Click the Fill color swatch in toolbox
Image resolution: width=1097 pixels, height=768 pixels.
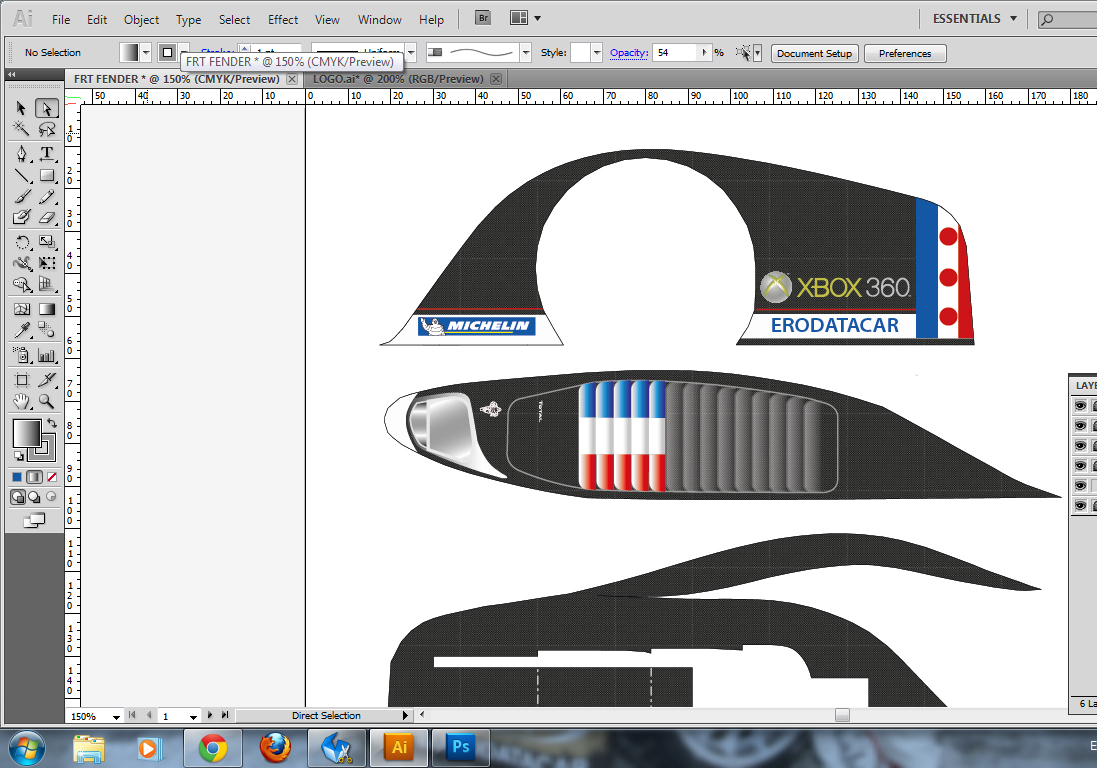[x=25, y=432]
